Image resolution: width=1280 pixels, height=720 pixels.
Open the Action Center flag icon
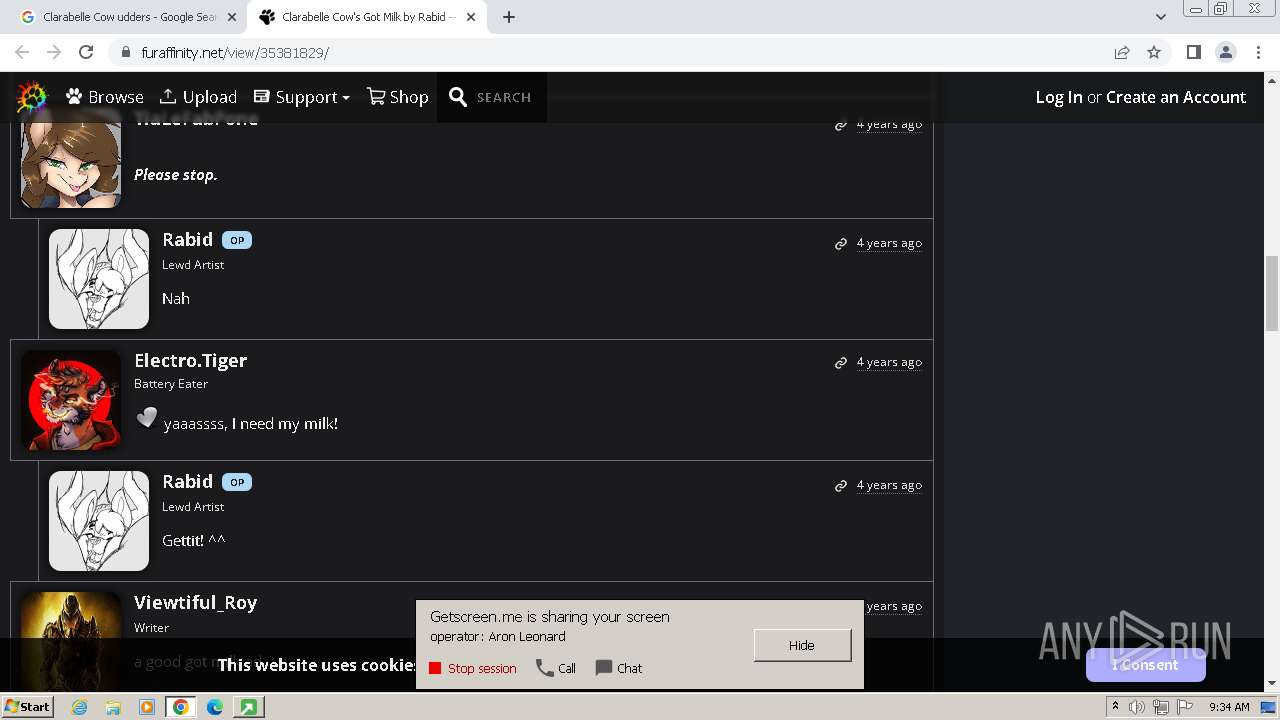pos(1184,707)
